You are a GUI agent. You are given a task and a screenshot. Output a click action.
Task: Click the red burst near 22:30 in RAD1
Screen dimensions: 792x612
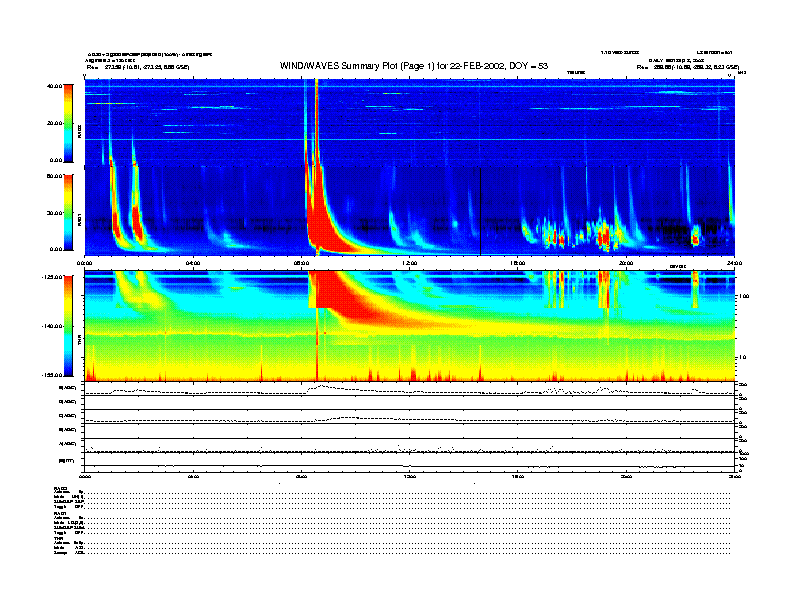coord(696,236)
